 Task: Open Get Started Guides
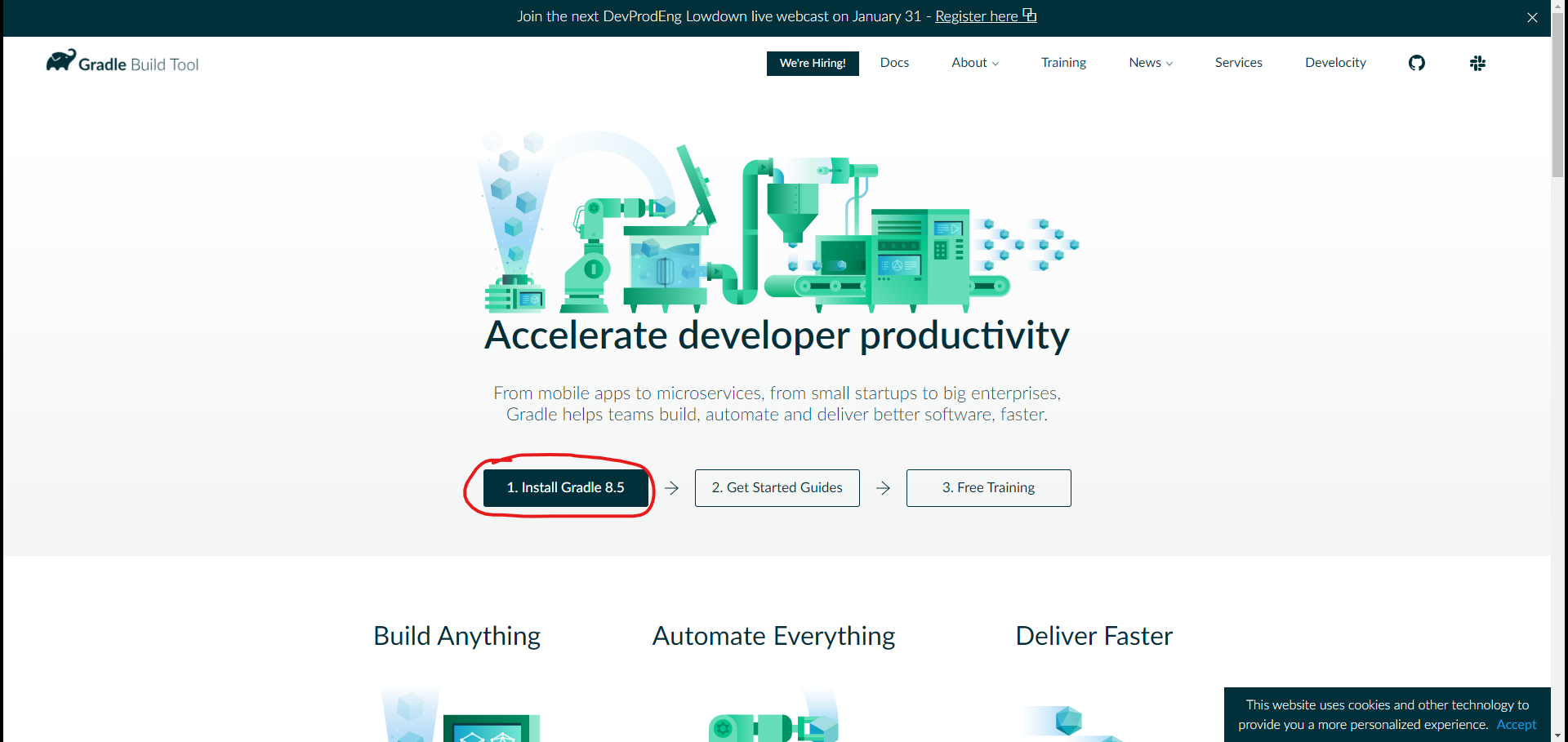coord(777,487)
